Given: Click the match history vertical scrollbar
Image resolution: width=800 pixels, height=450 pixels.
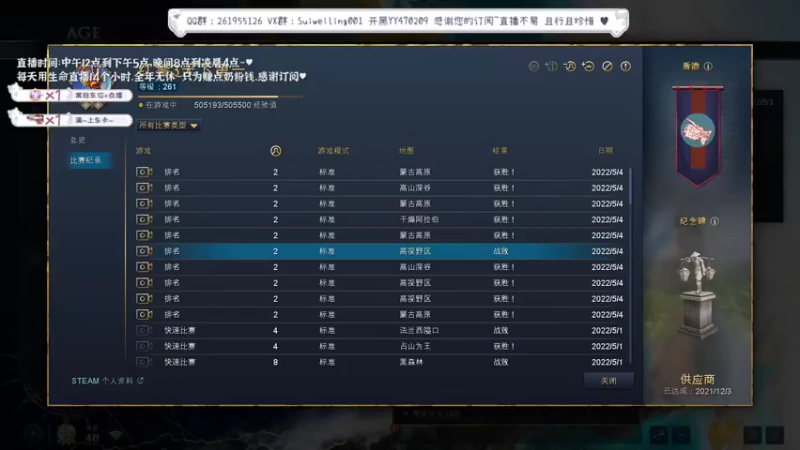Looking at the screenshot, I should click(x=631, y=265).
